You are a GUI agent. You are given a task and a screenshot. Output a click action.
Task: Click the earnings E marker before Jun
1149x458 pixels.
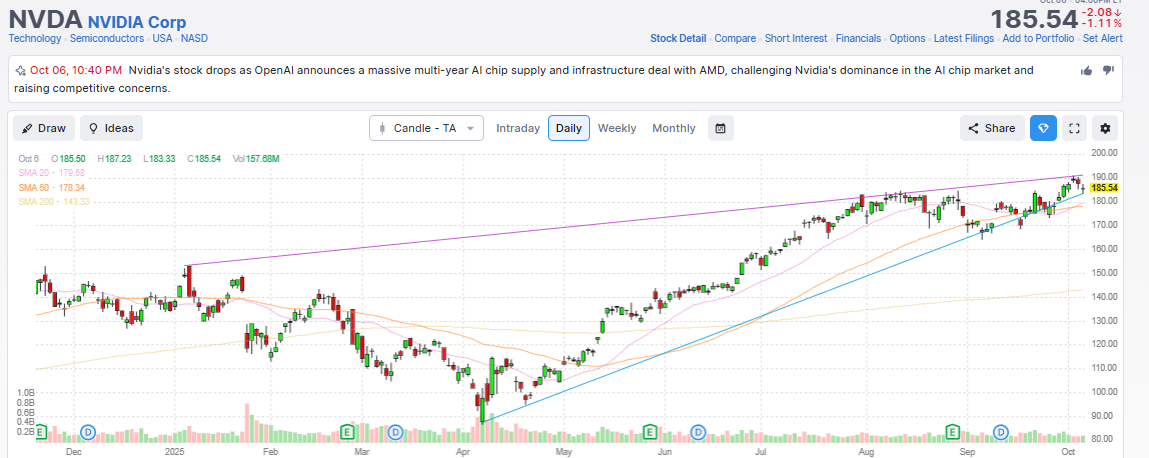pos(649,432)
